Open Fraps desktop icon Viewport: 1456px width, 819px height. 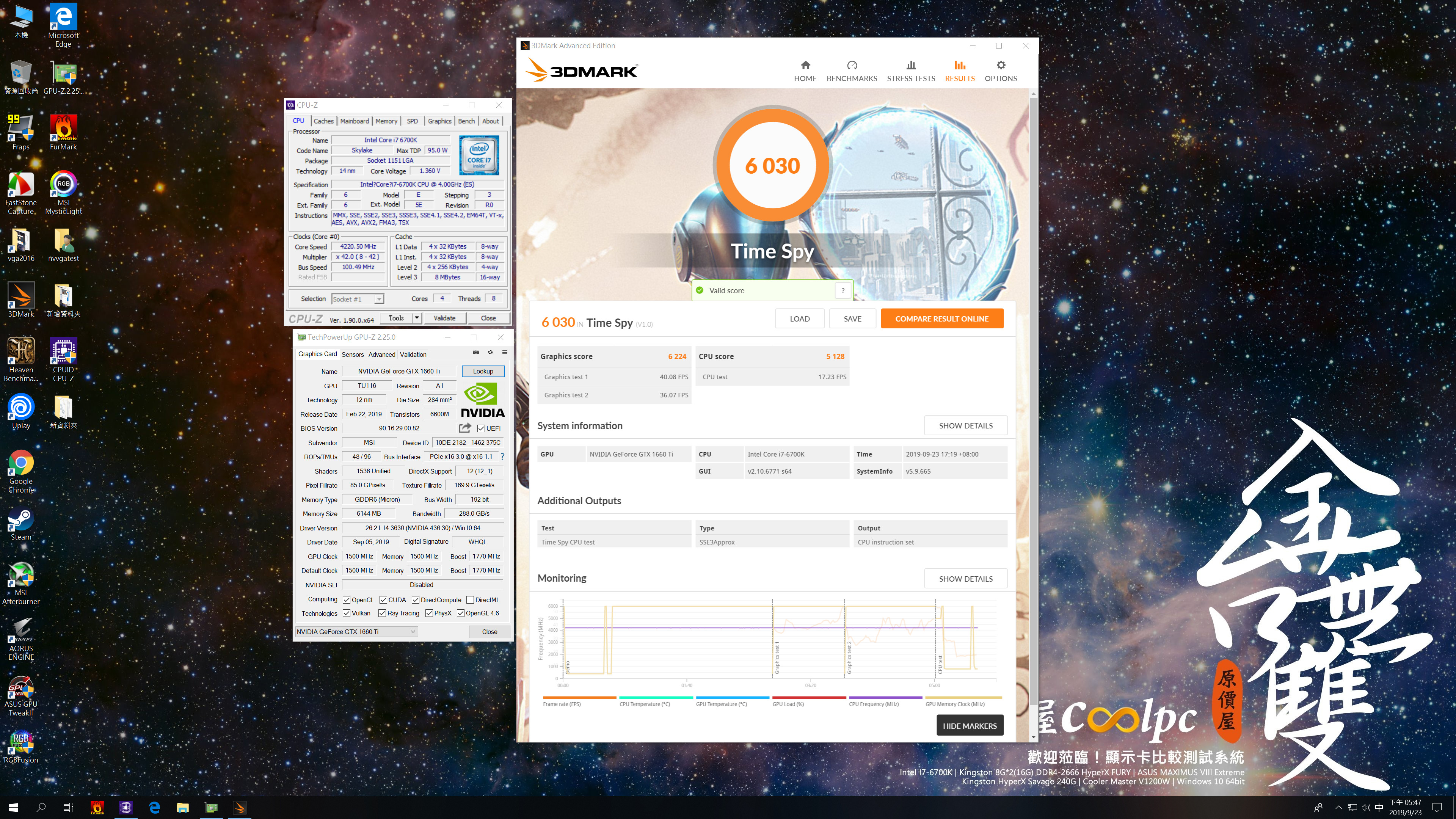pyautogui.click(x=21, y=132)
